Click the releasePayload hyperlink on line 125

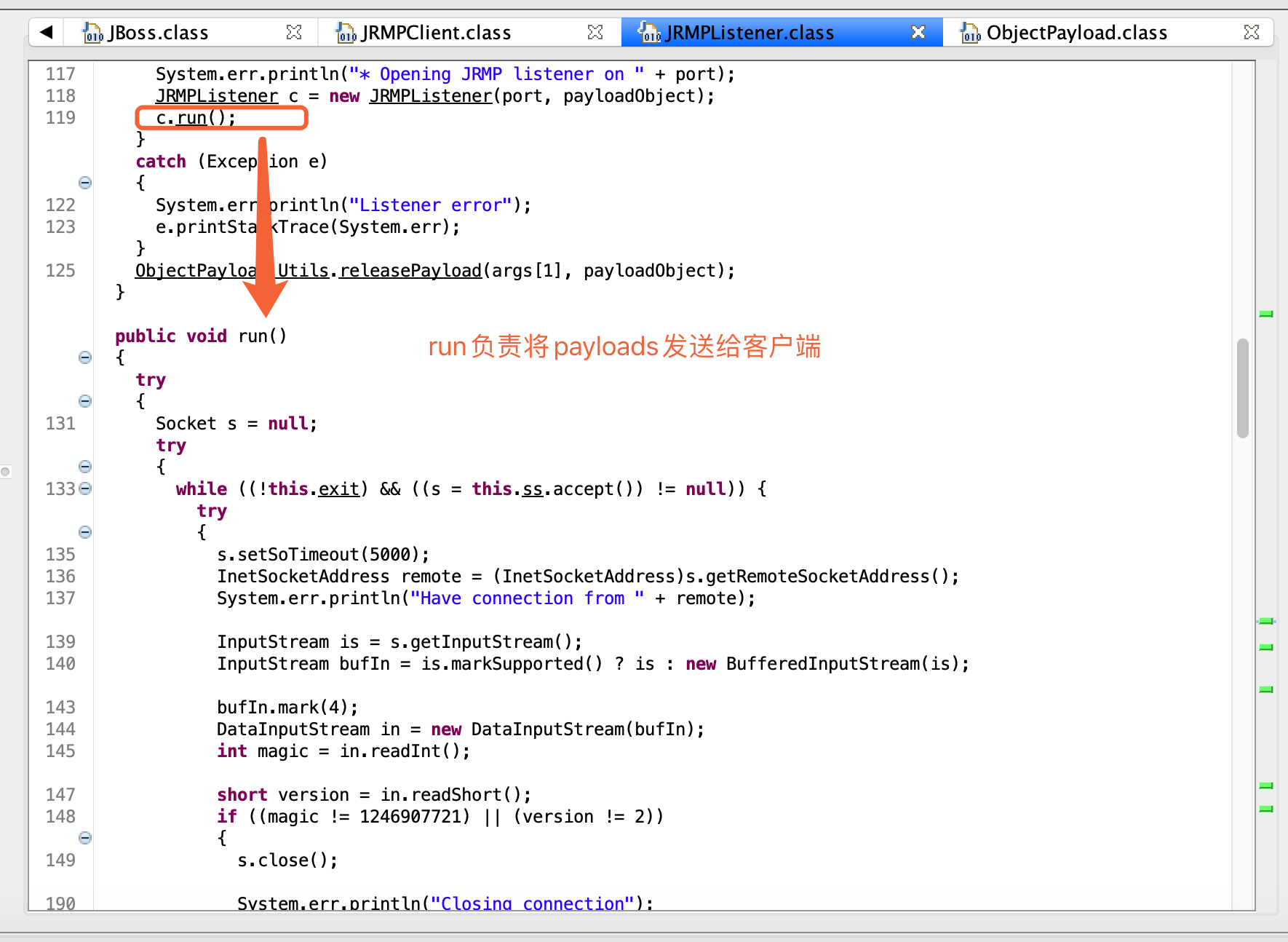pos(410,270)
